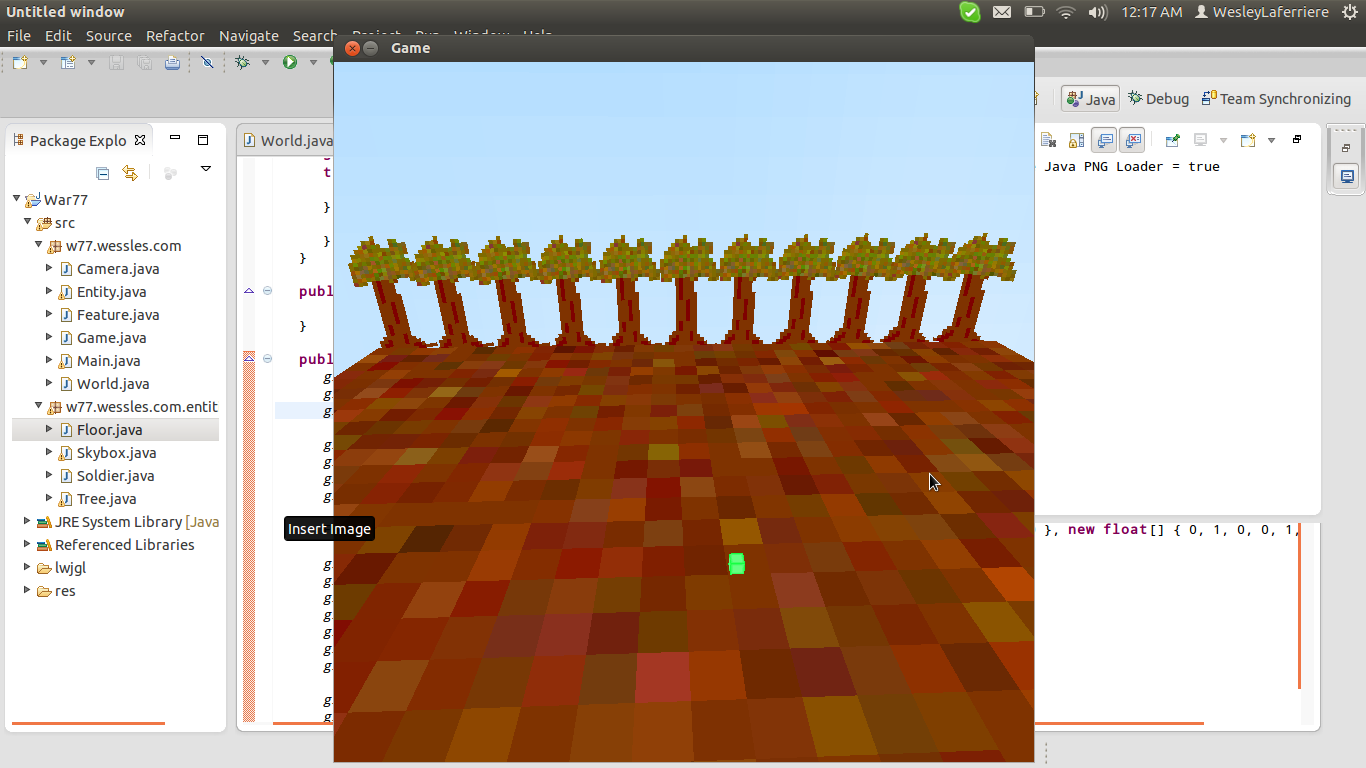
Task: Click the Open Console icon
Action: 1248,140
